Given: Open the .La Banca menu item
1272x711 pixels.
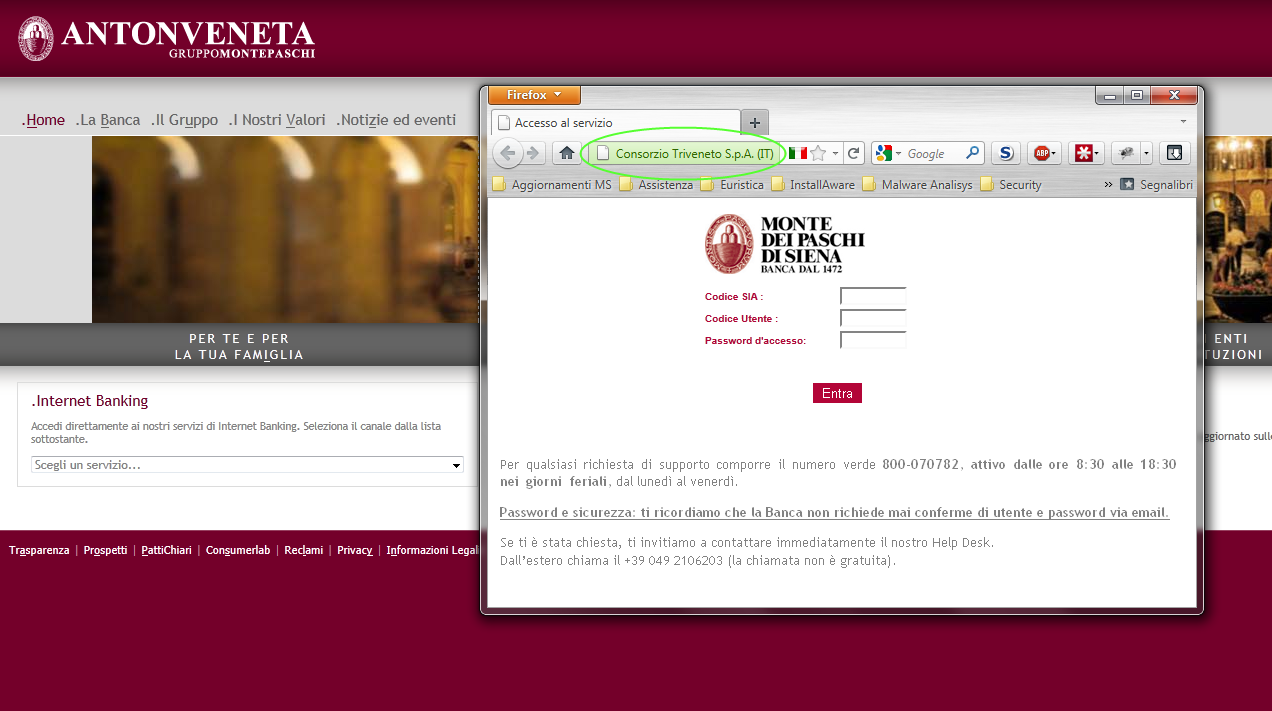Looking at the screenshot, I should [108, 120].
